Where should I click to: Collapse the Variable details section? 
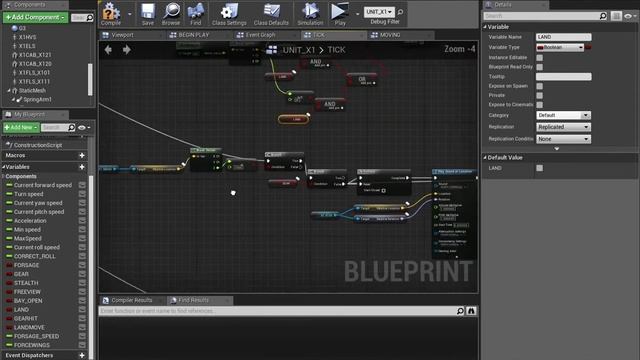[485, 27]
